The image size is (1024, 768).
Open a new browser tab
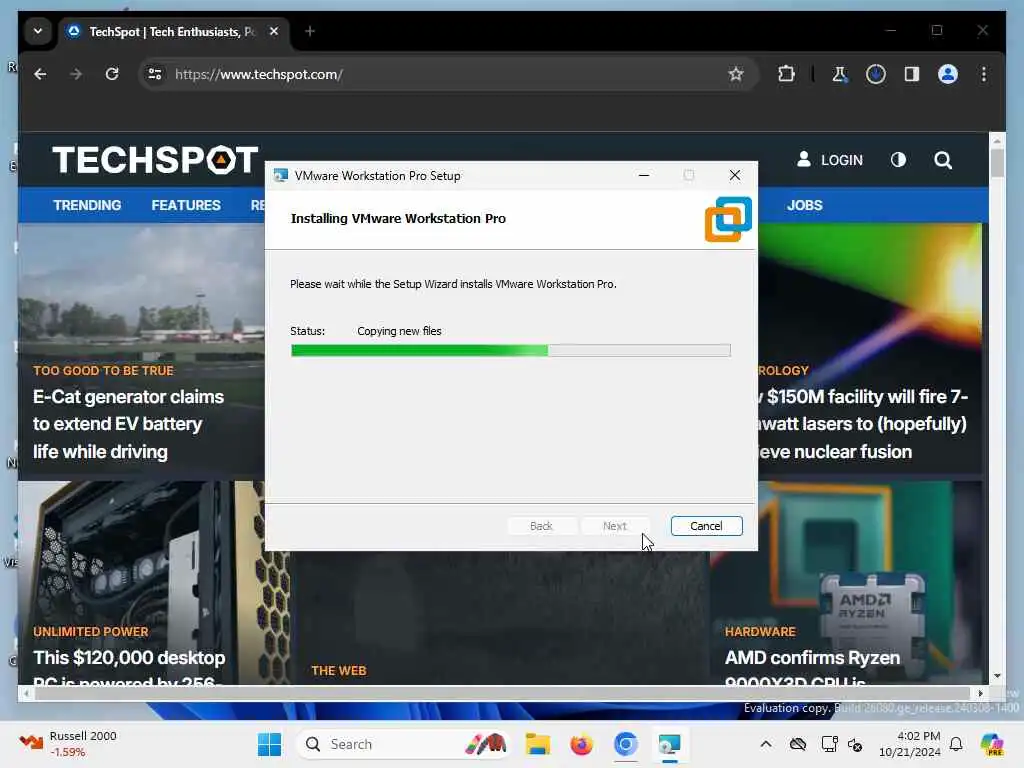(310, 31)
